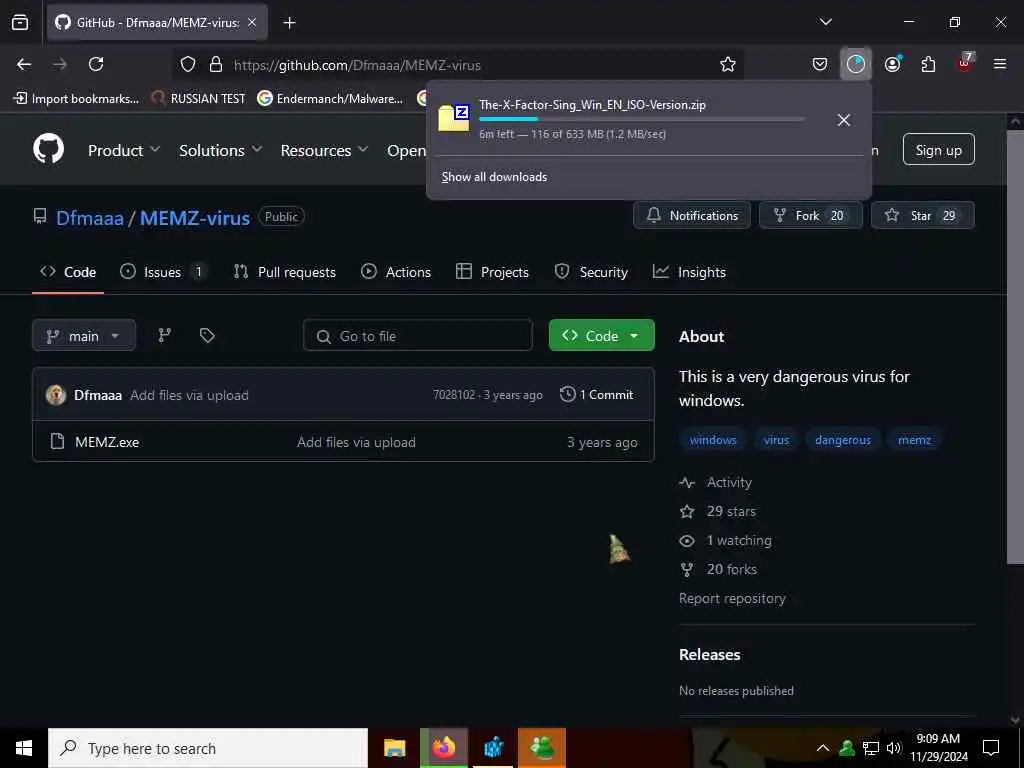Screen dimensions: 1024x768
Task: Open the 1 Commit history link
Action: pyautogui.click(x=596, y=394)
